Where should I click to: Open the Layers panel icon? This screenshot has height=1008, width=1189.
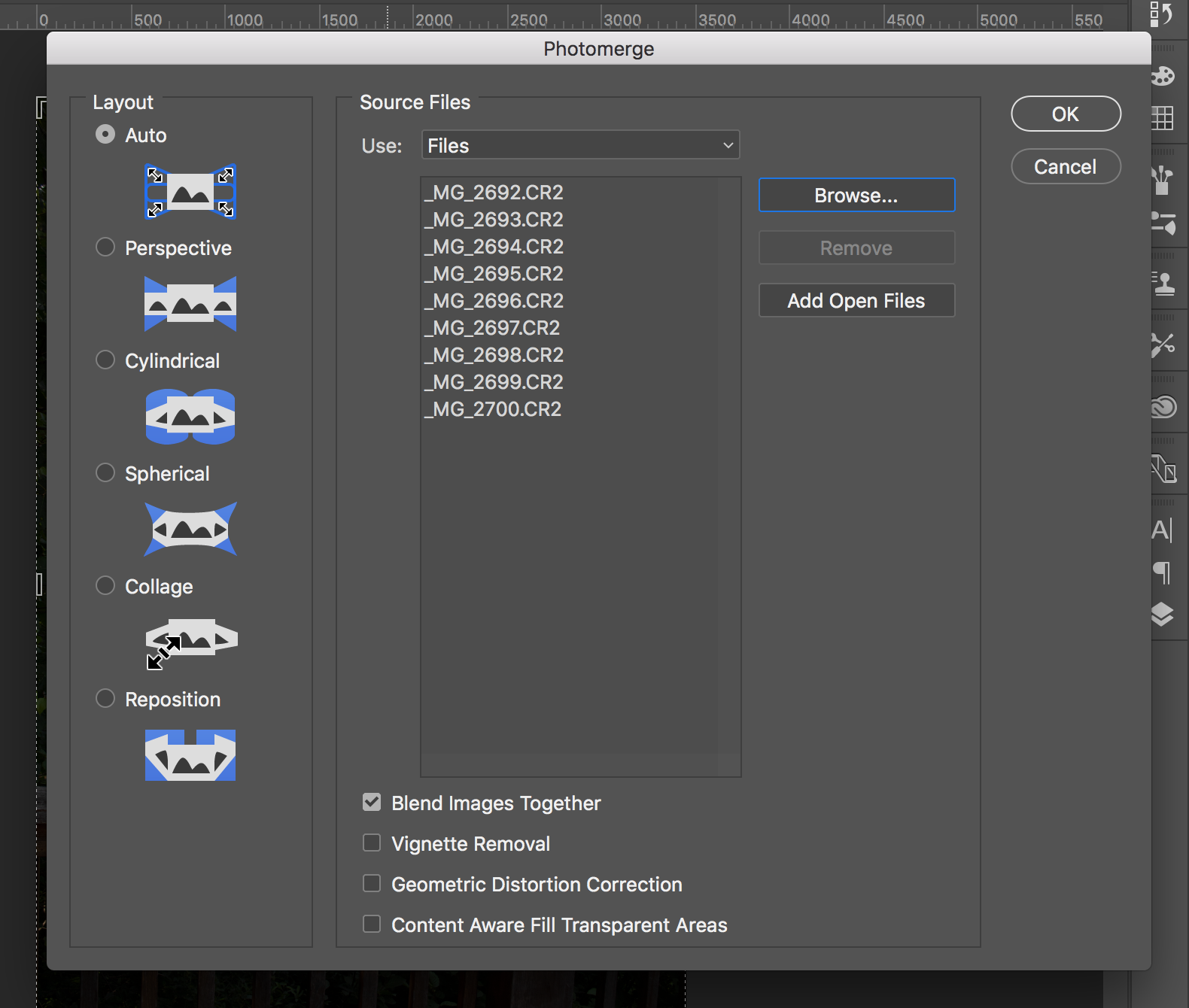tap(1163, 615)
